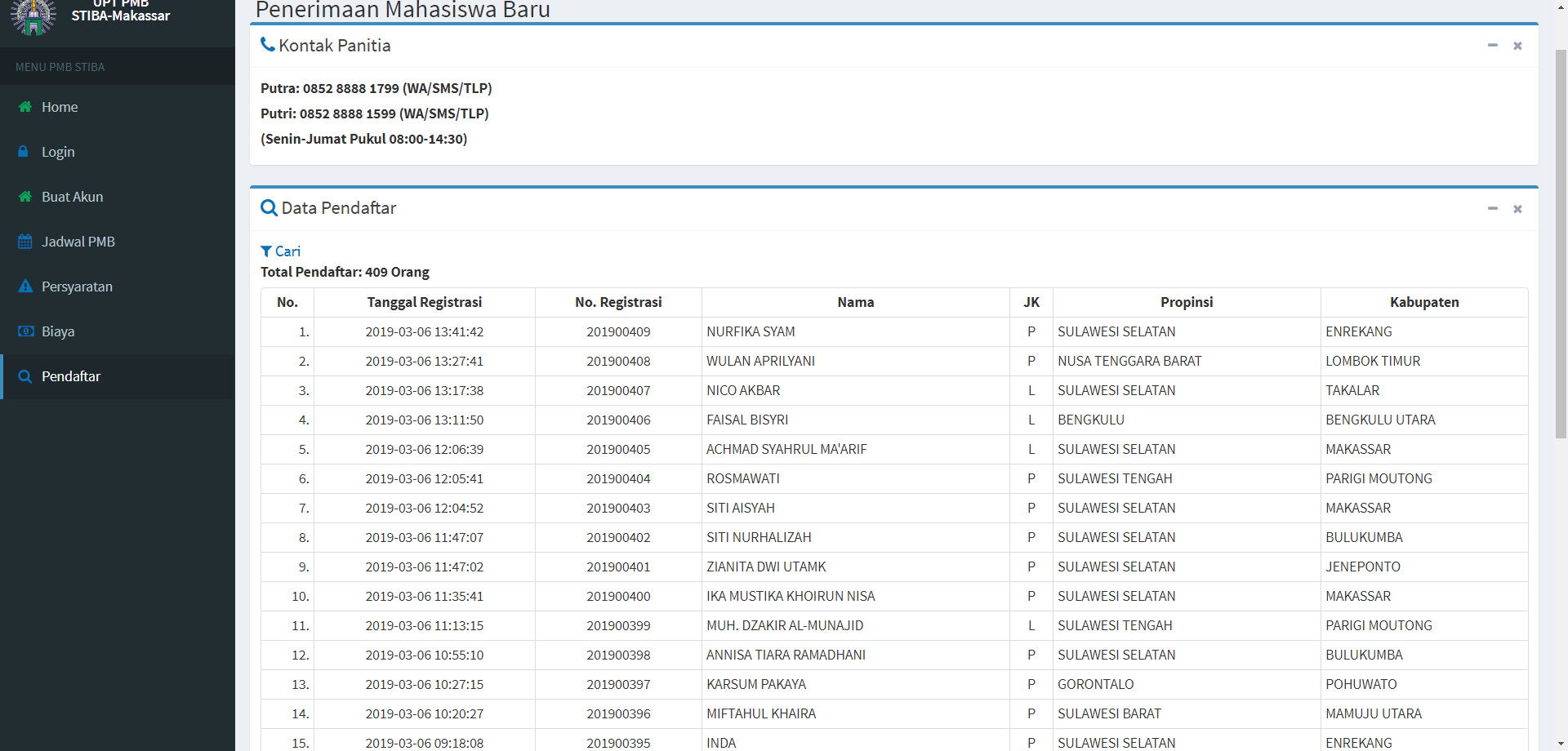Collapse the Data Pendaftar panel

tap(1492, 209)
